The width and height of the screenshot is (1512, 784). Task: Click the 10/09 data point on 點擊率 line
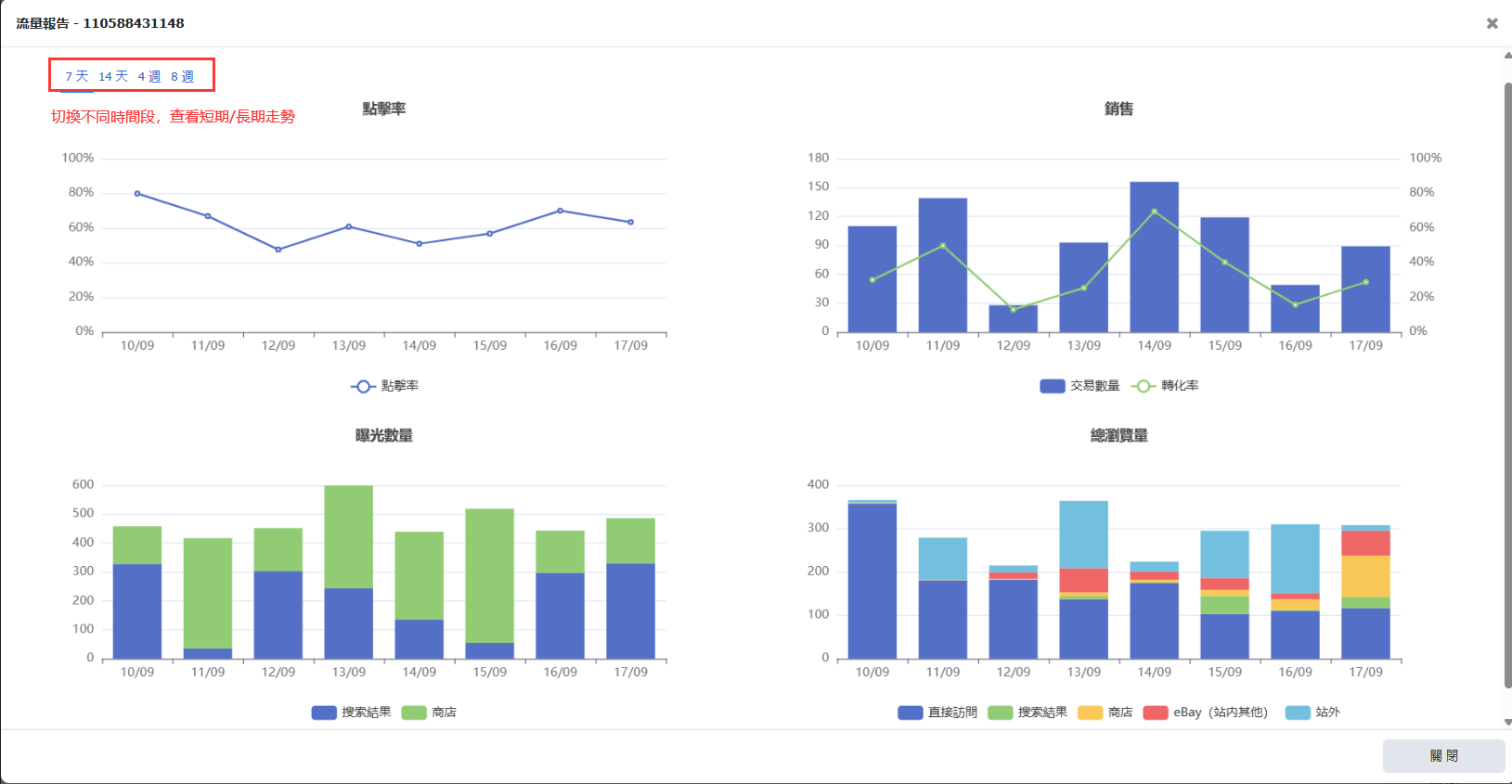coord(137,194)
